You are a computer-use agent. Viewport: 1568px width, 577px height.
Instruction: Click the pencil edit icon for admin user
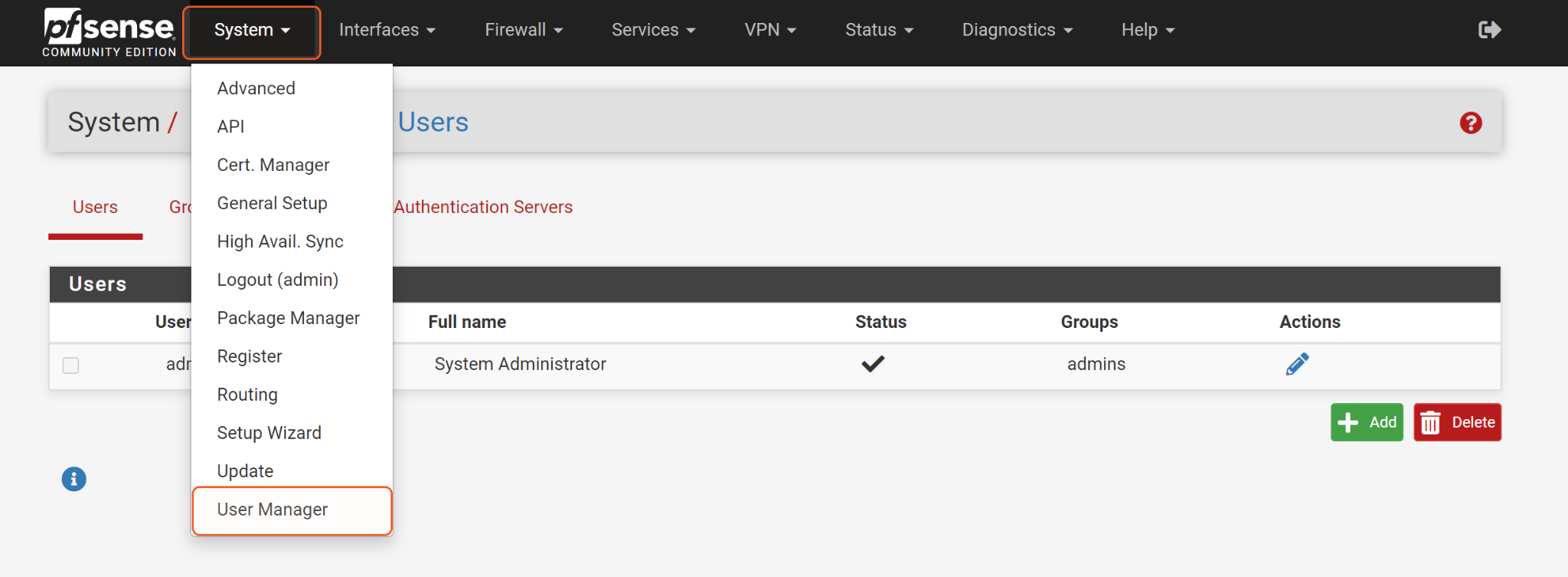click(1297, 364)
